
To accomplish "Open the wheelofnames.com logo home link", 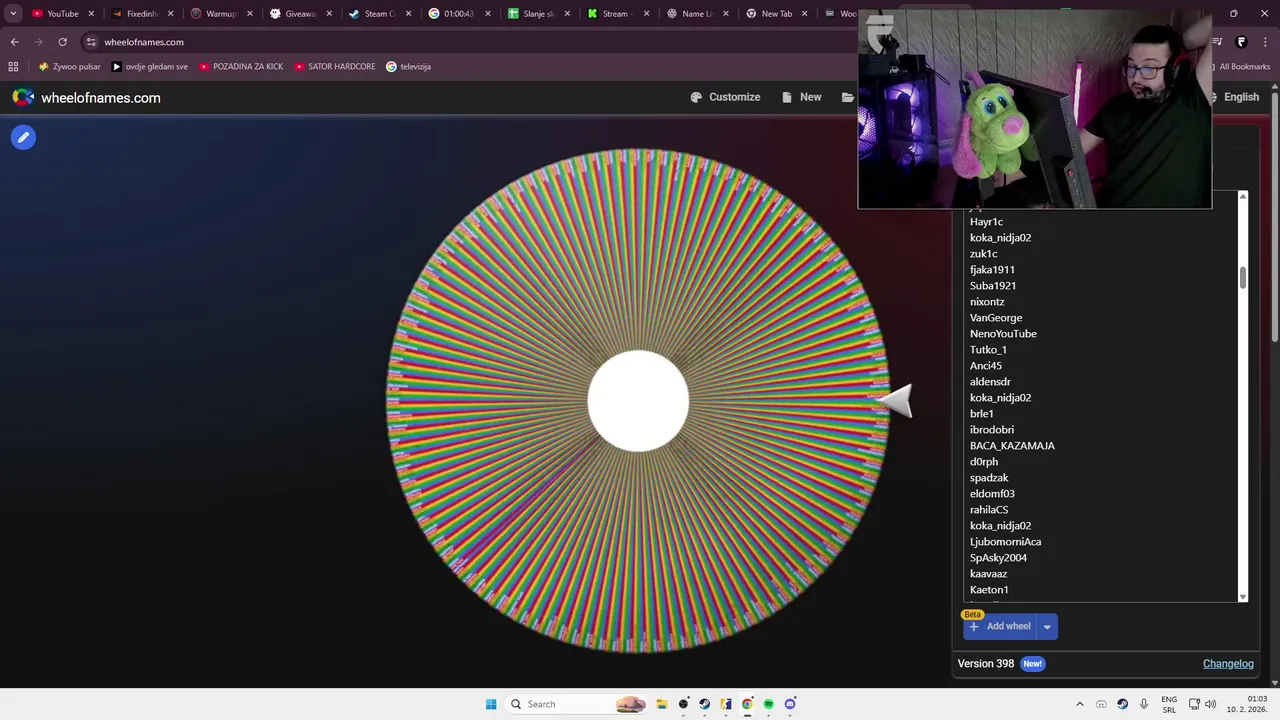I will tap(86, 97).
